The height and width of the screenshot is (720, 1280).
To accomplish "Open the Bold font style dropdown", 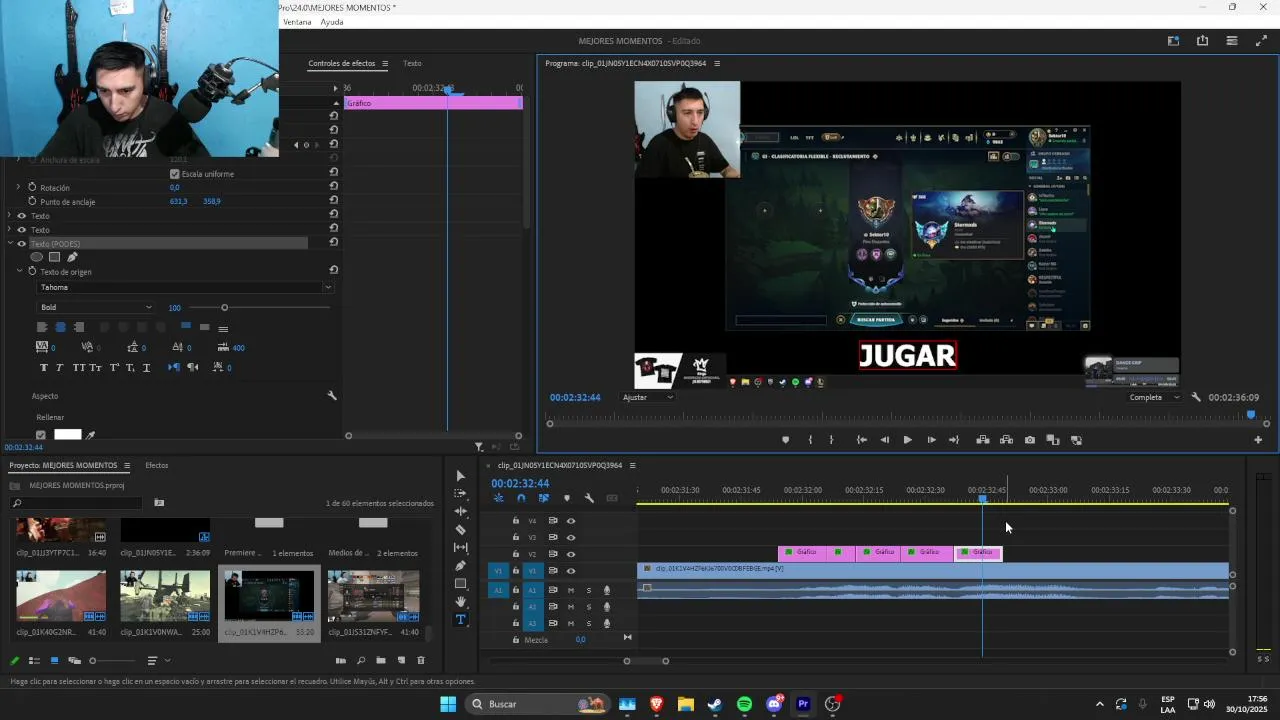I will coord(96,307).
